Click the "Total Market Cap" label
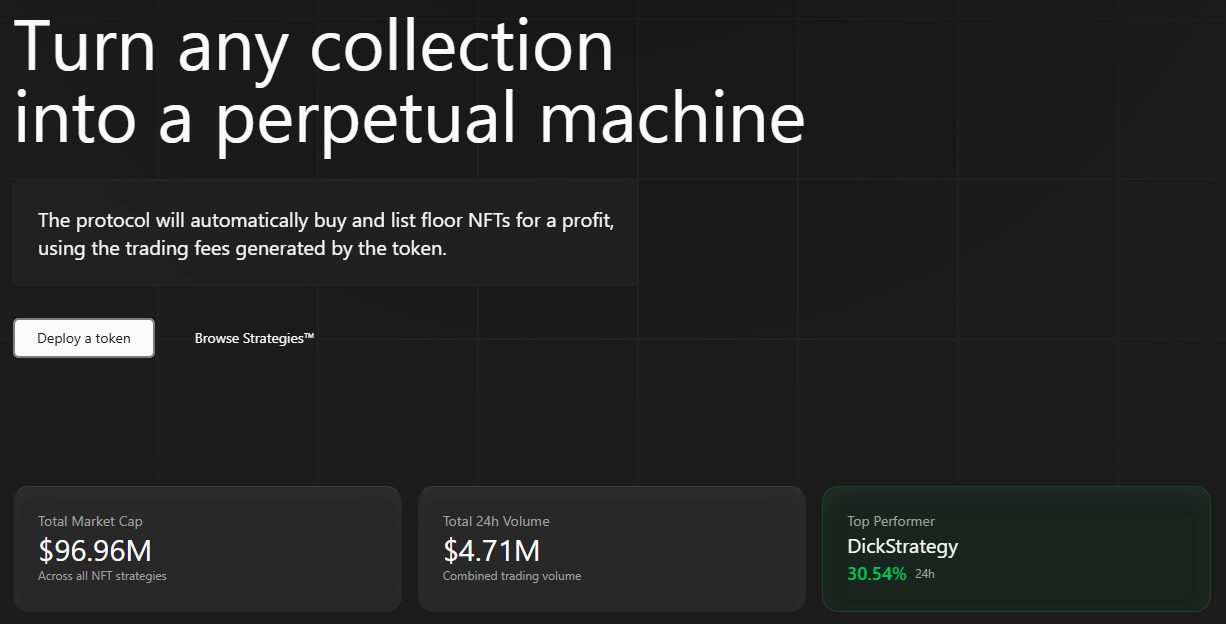This screenshot has width=1226, height=624. [90, 521]
